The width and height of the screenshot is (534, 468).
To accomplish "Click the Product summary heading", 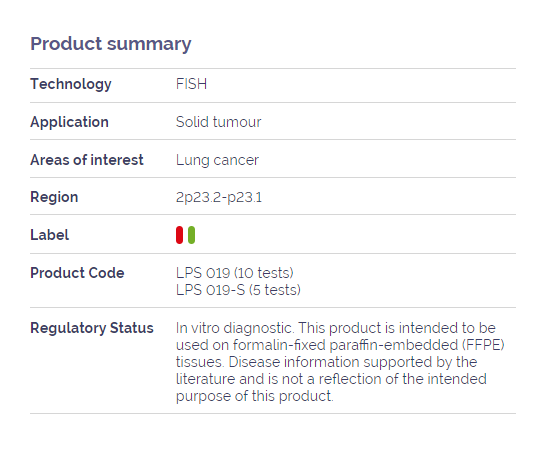I will [111, 44].
